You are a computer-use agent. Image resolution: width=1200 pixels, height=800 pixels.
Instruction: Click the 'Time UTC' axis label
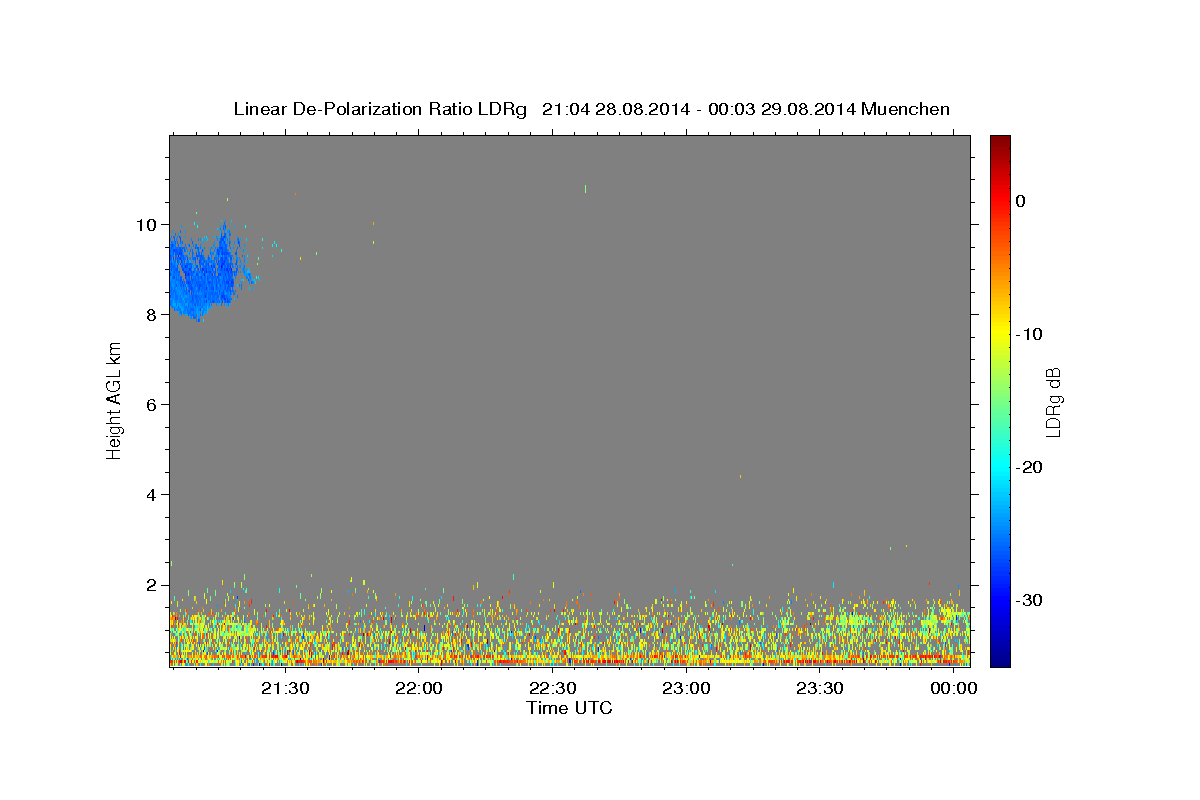(x=569, y=708)
